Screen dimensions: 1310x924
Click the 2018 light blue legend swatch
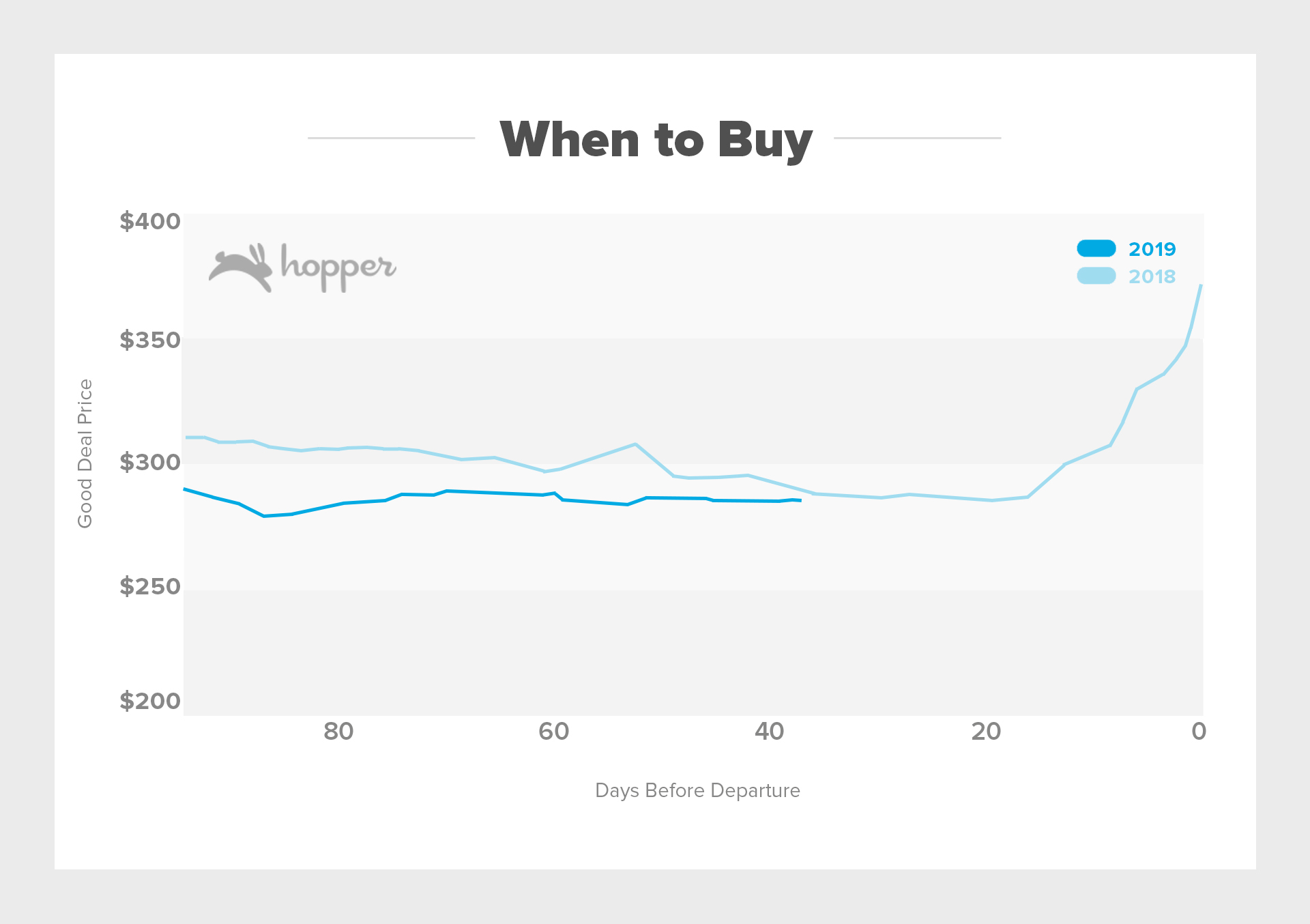tap(1096, 276)
